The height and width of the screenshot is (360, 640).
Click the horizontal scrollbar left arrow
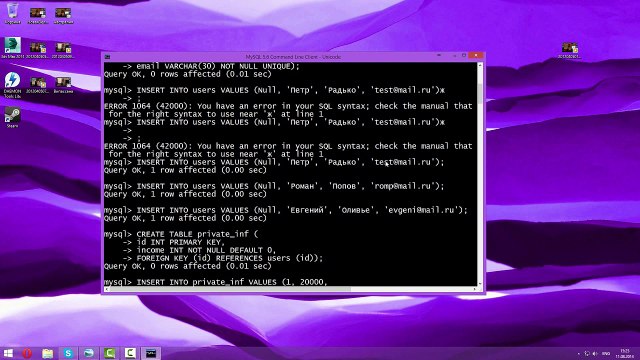pyautogui.click(x=107, y=289)
